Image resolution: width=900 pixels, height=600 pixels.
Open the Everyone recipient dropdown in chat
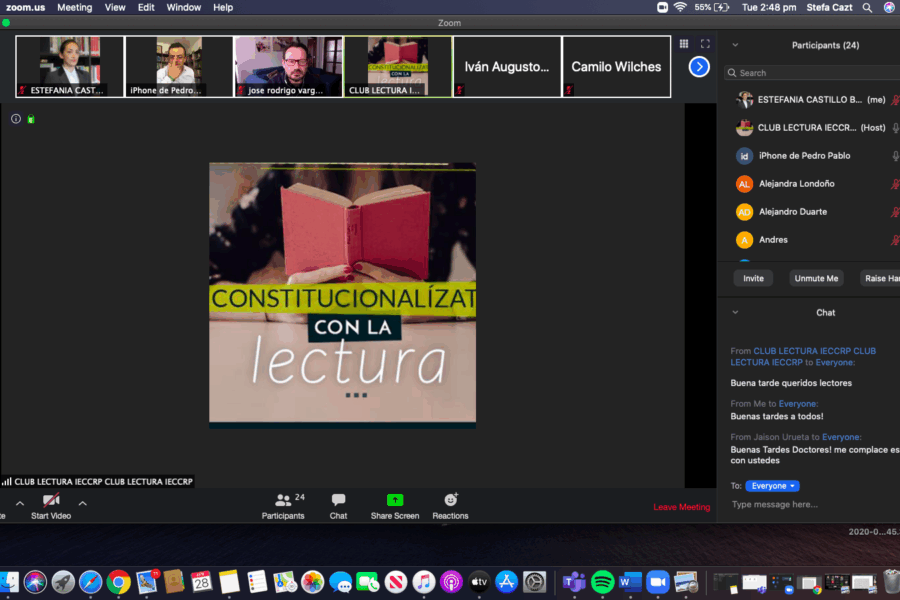point(772,486)
